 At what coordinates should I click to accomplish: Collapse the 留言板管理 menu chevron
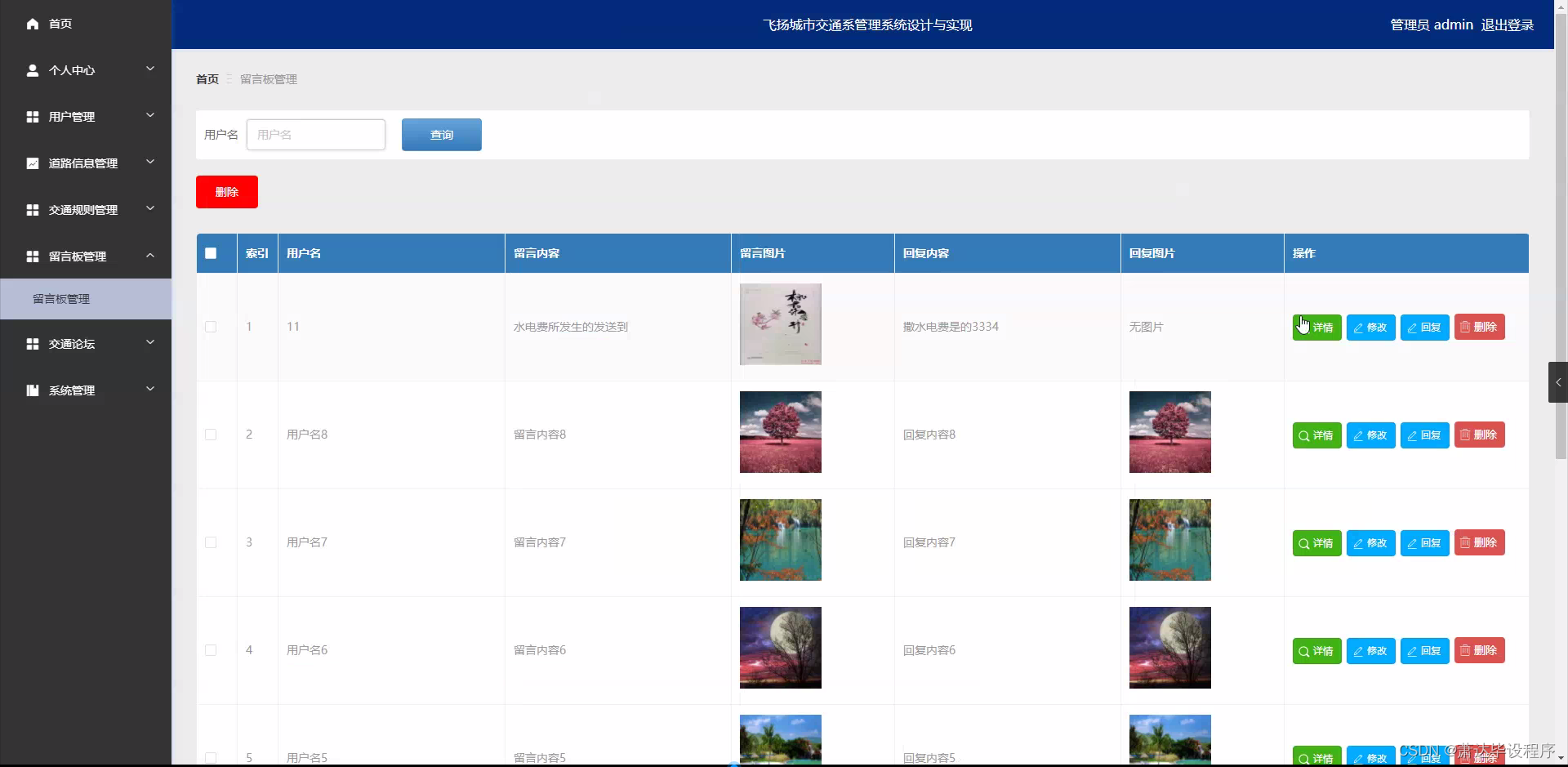pyautogui.click(x=150, y=255)
